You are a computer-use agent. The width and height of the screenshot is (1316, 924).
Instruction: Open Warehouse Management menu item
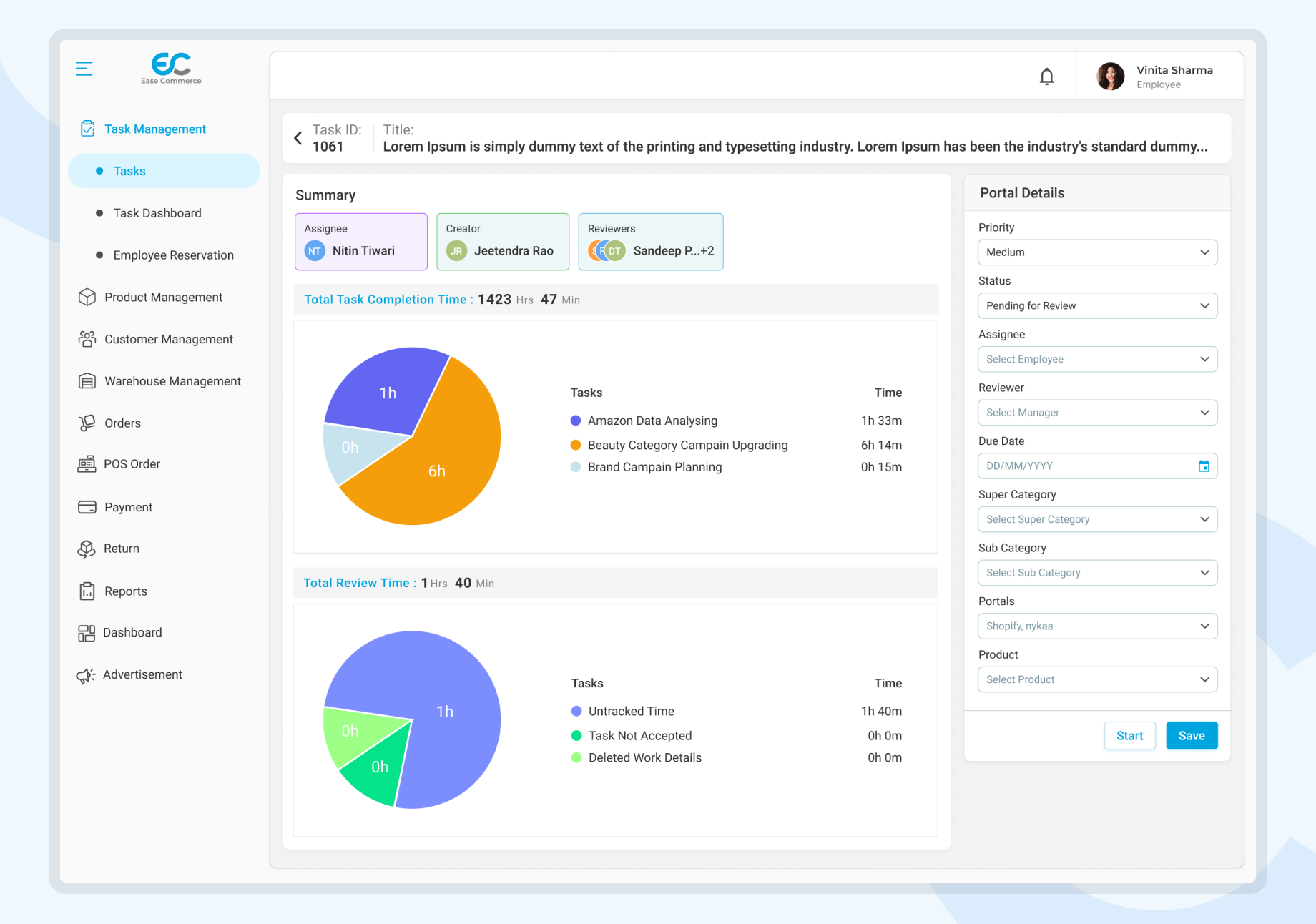click(172, 381)
